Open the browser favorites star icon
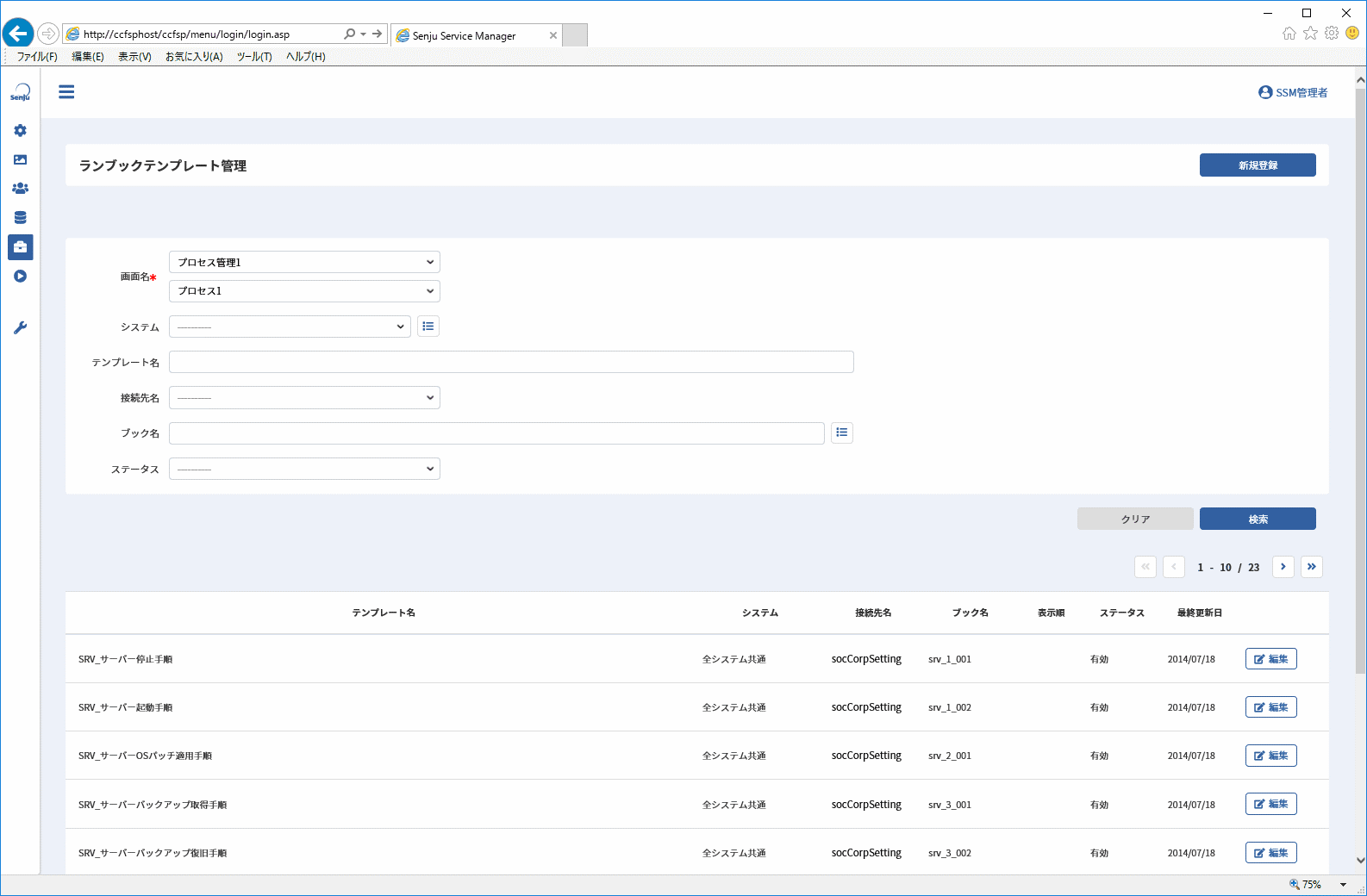Image resolution: width=1367 pixels, height=896 pixels. 1310,33
